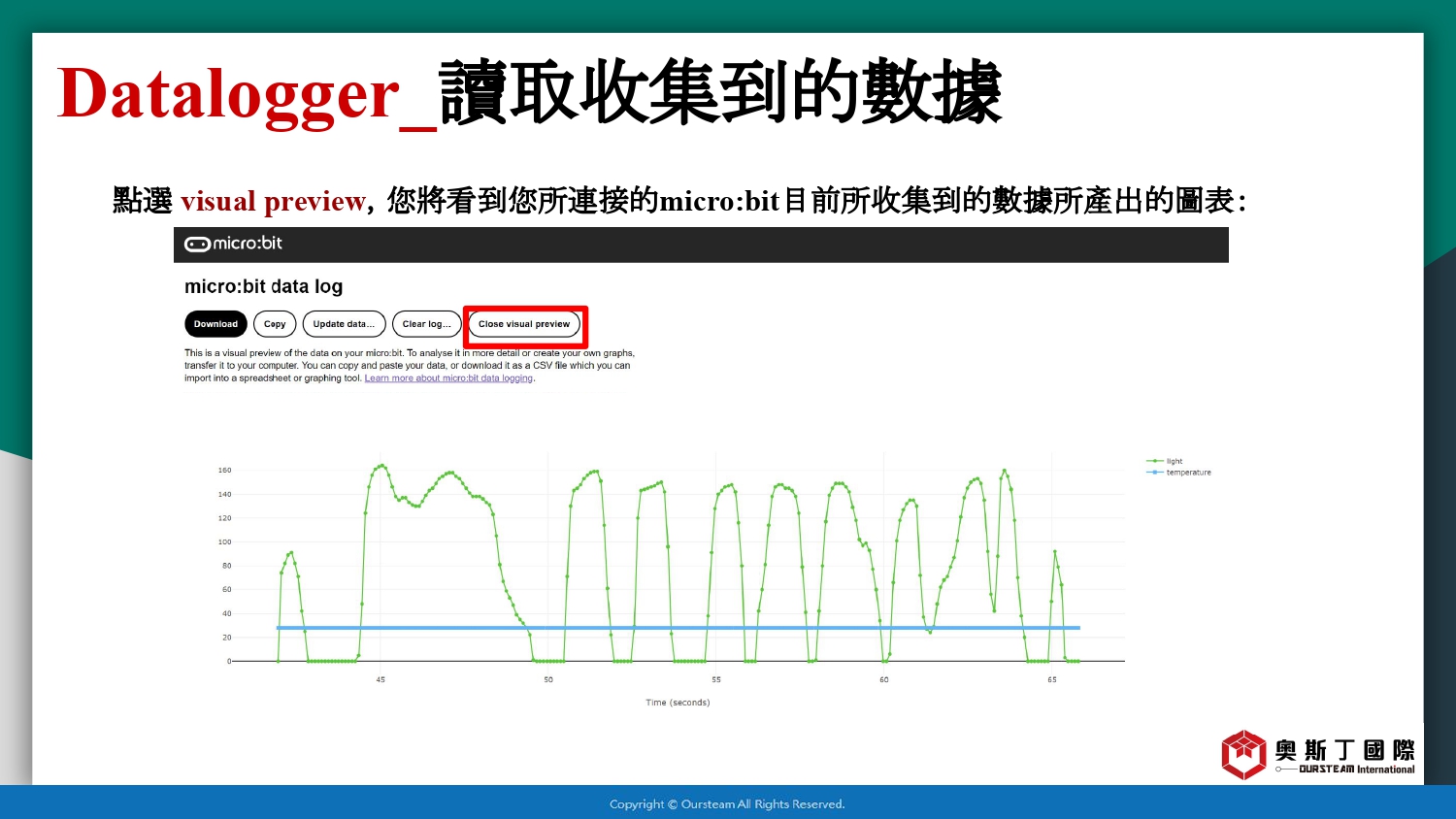Click the Update data… button

click(x=344, y=324)
